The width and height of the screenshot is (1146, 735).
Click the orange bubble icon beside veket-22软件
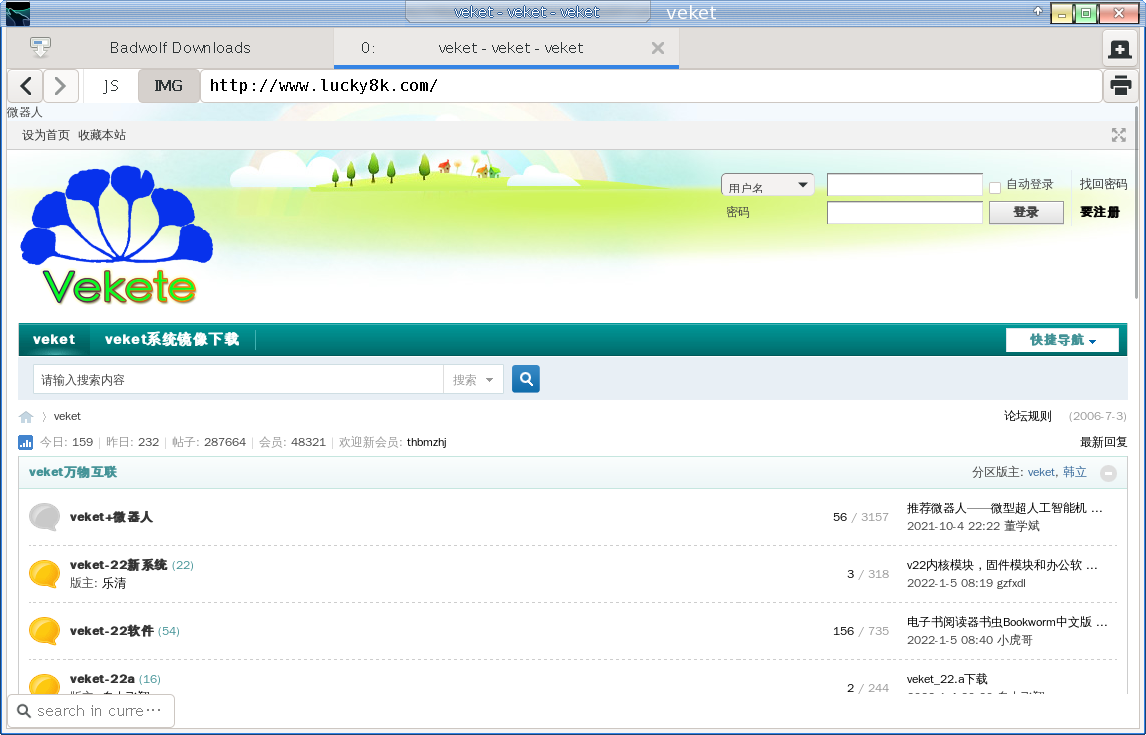45,631
